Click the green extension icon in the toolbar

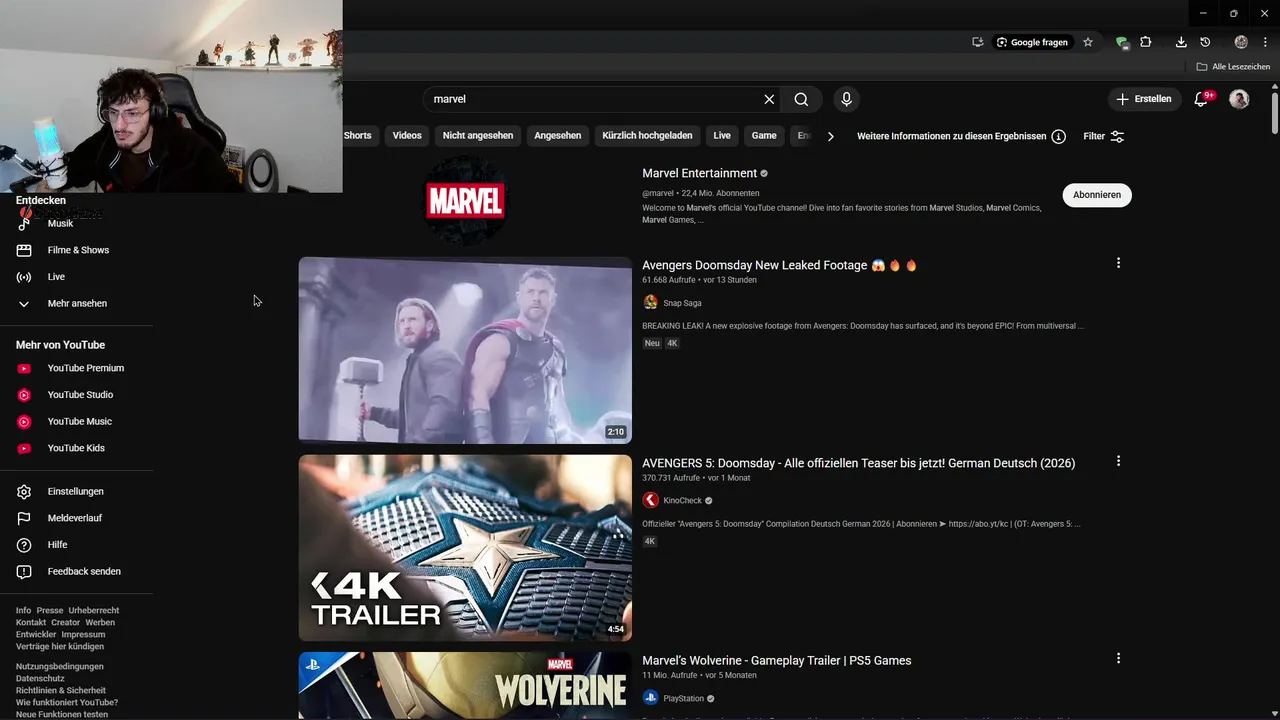tap(1122, 42)
